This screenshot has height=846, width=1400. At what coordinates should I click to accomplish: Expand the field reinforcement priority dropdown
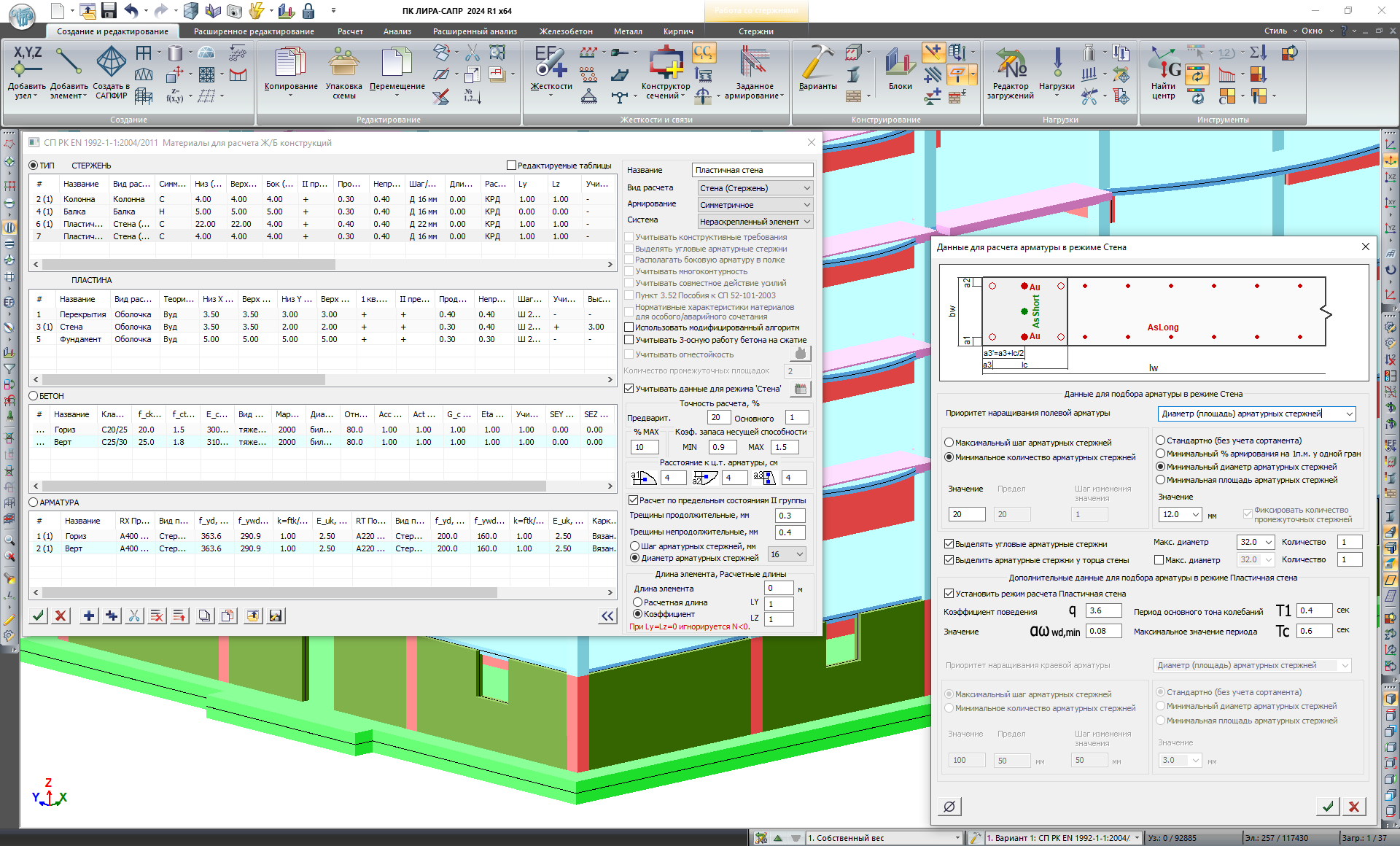(x=1349, y=414)
